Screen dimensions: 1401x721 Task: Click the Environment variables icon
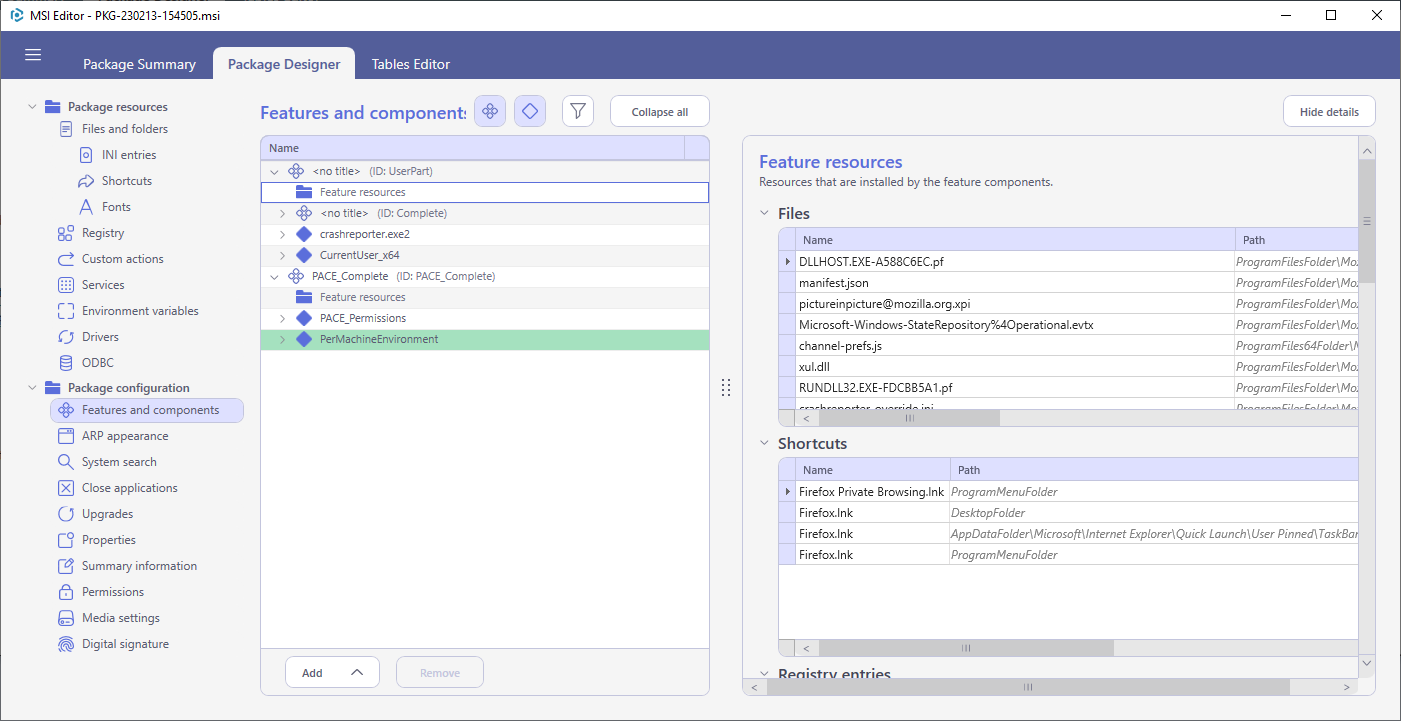point(66,311)
